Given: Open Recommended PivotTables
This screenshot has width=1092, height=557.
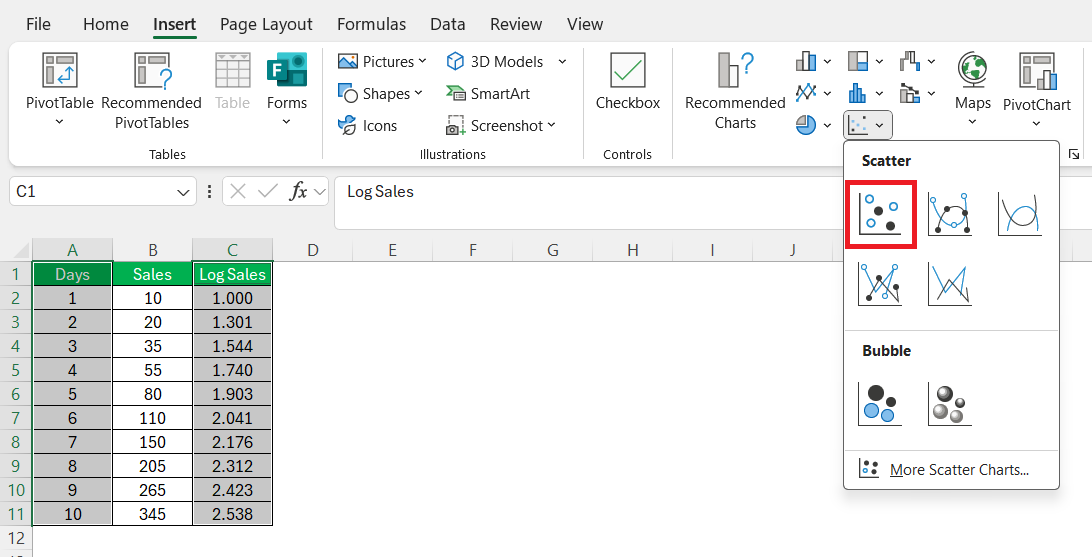Looking at the screenshot, I should click(151, 91).
